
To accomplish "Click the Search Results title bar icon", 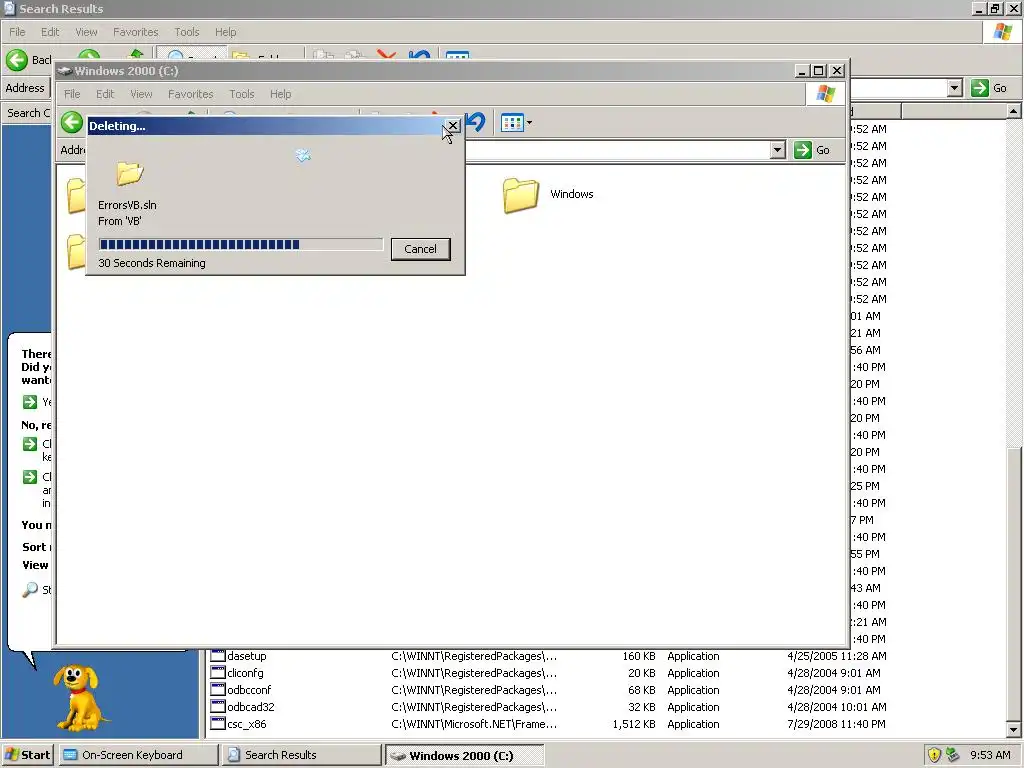I will [9, 8].
